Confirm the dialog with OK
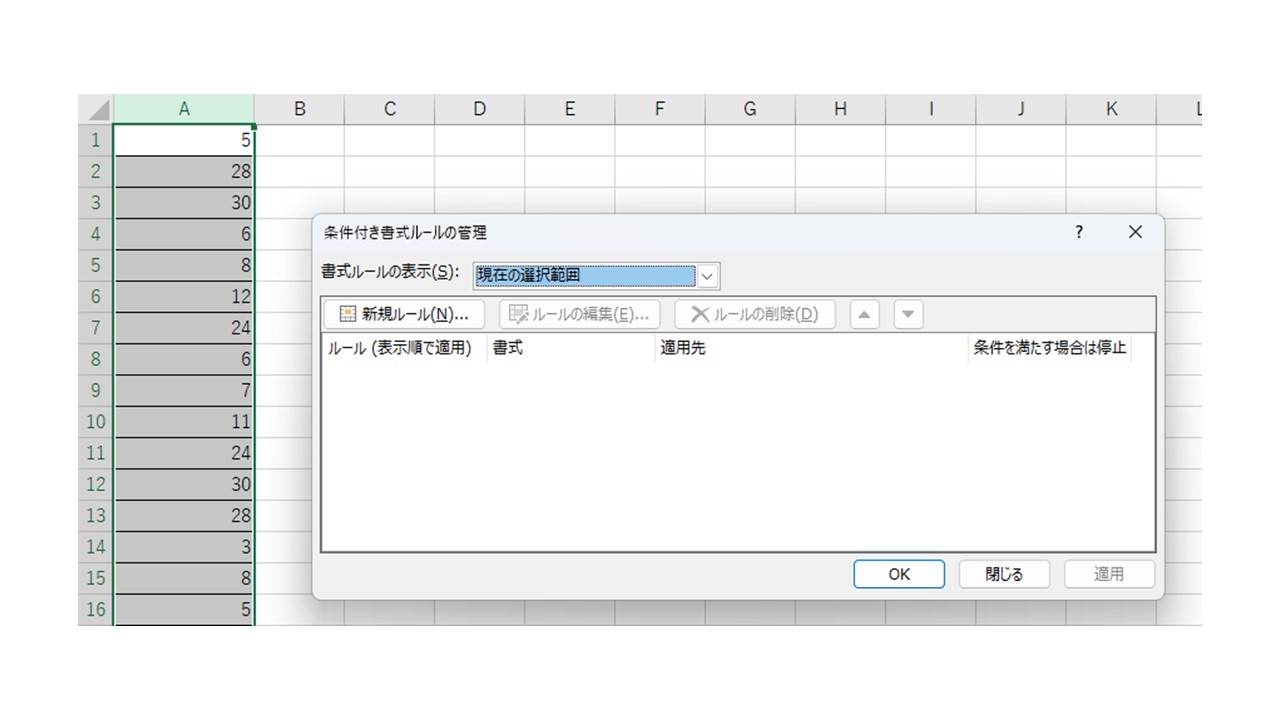This screenshot has width=1280, height=720. tap(899, 574)
